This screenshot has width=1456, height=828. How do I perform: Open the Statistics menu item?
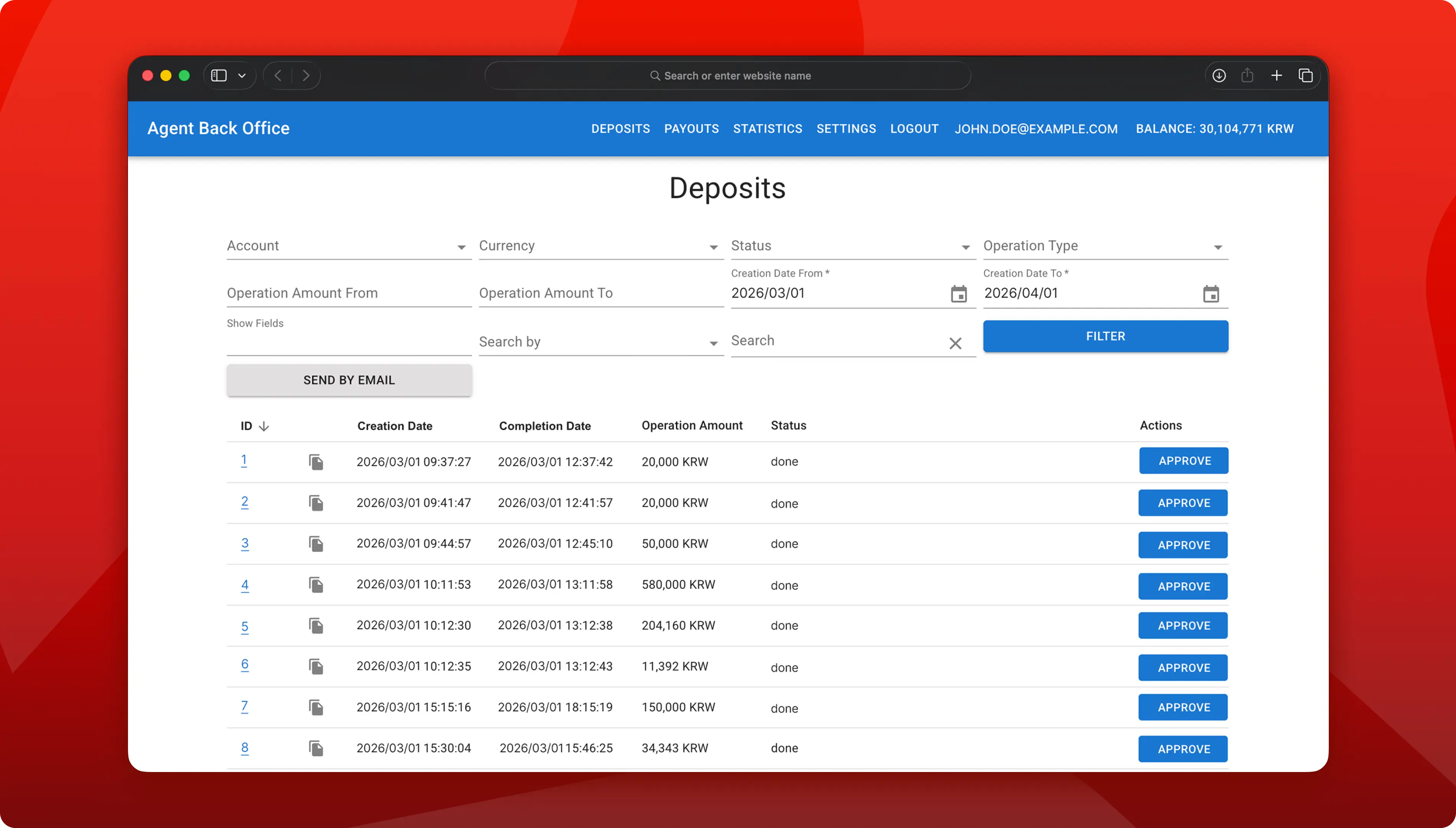[x=767, y=128]
